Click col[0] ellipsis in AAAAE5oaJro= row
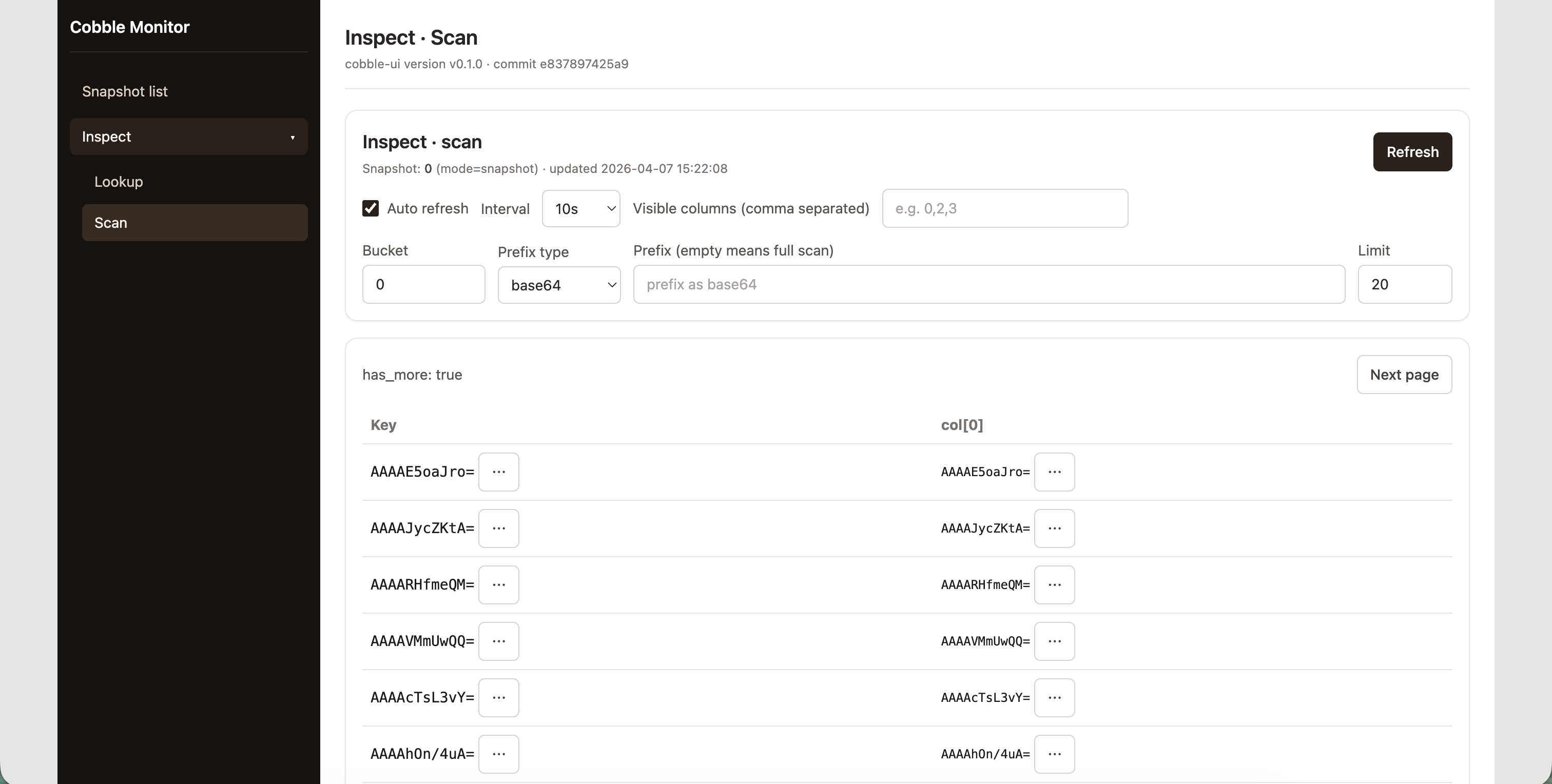1552x784 pixels. 1054,472
